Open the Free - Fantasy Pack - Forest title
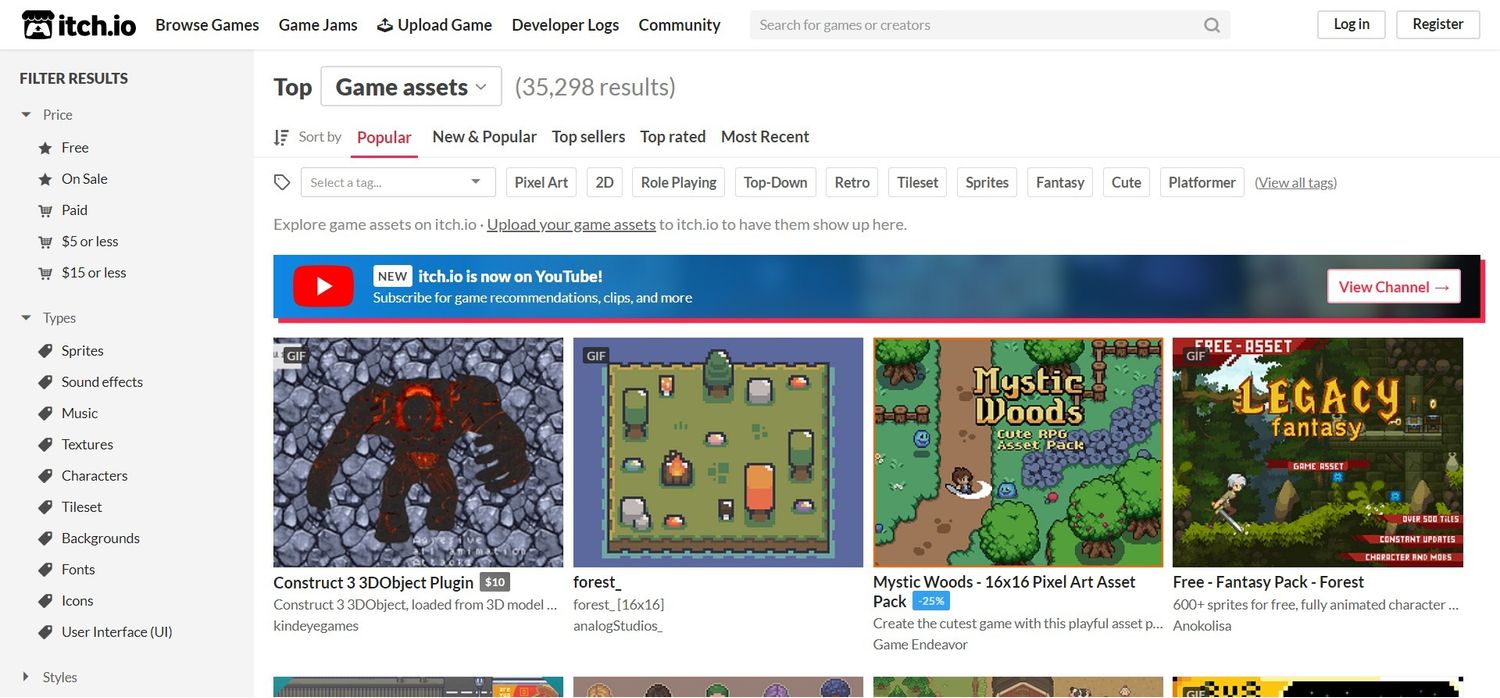This screenshot has width=1500, height=698. [x=1269, y=582]
